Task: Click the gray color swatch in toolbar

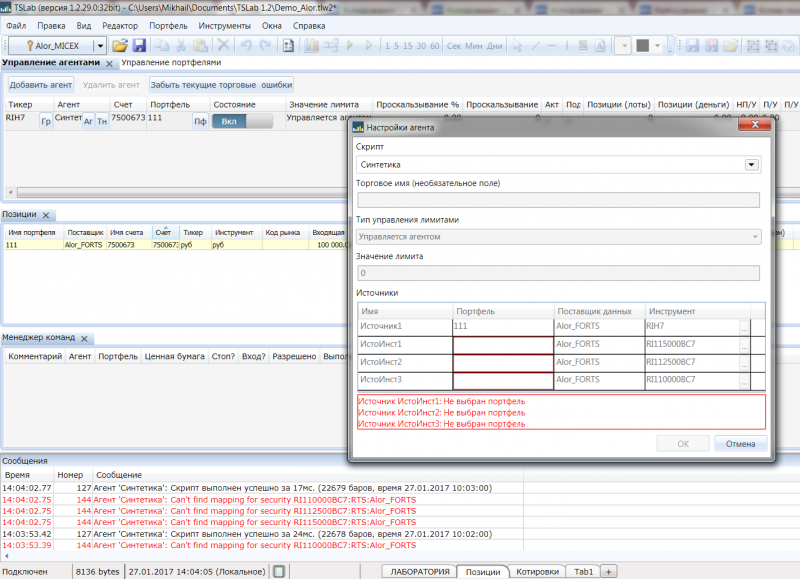Action: 642,46
